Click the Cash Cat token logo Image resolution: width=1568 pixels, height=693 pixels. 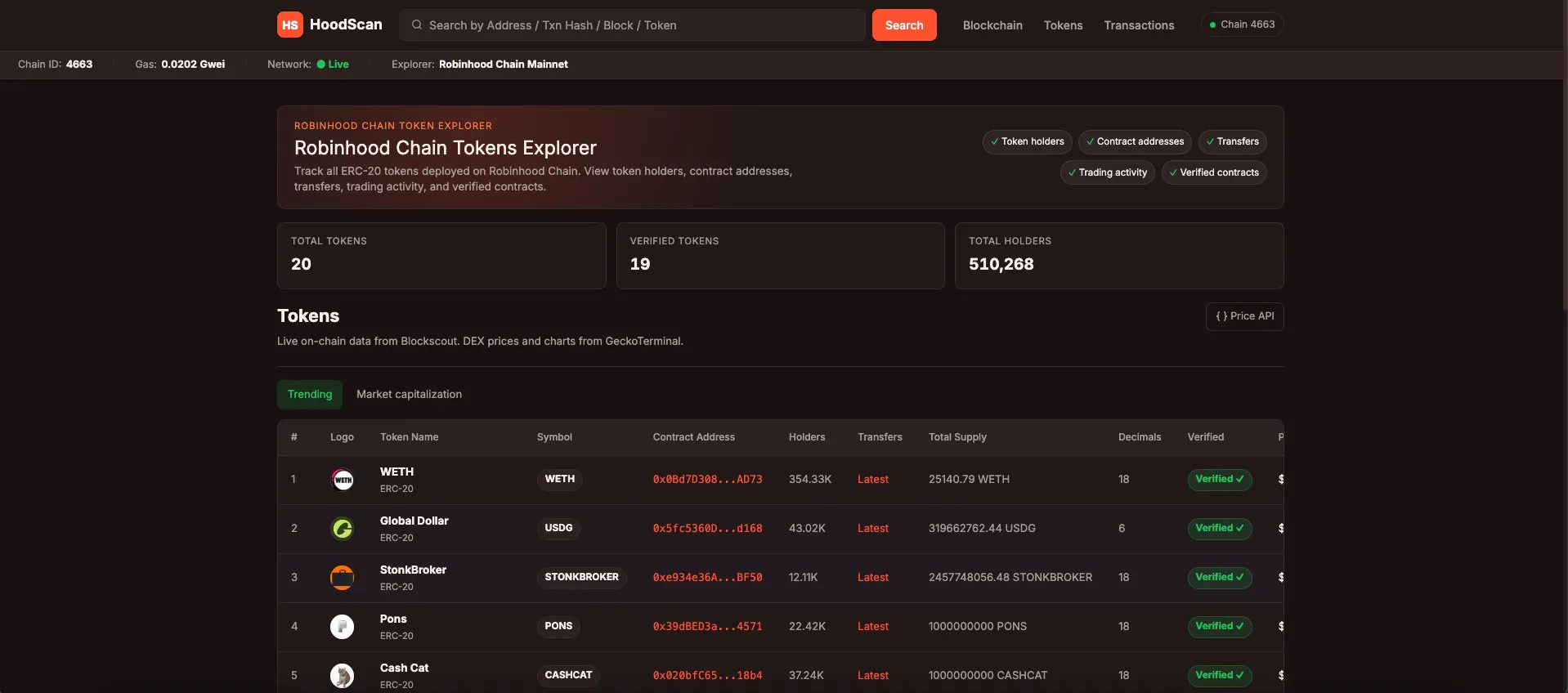342,676
